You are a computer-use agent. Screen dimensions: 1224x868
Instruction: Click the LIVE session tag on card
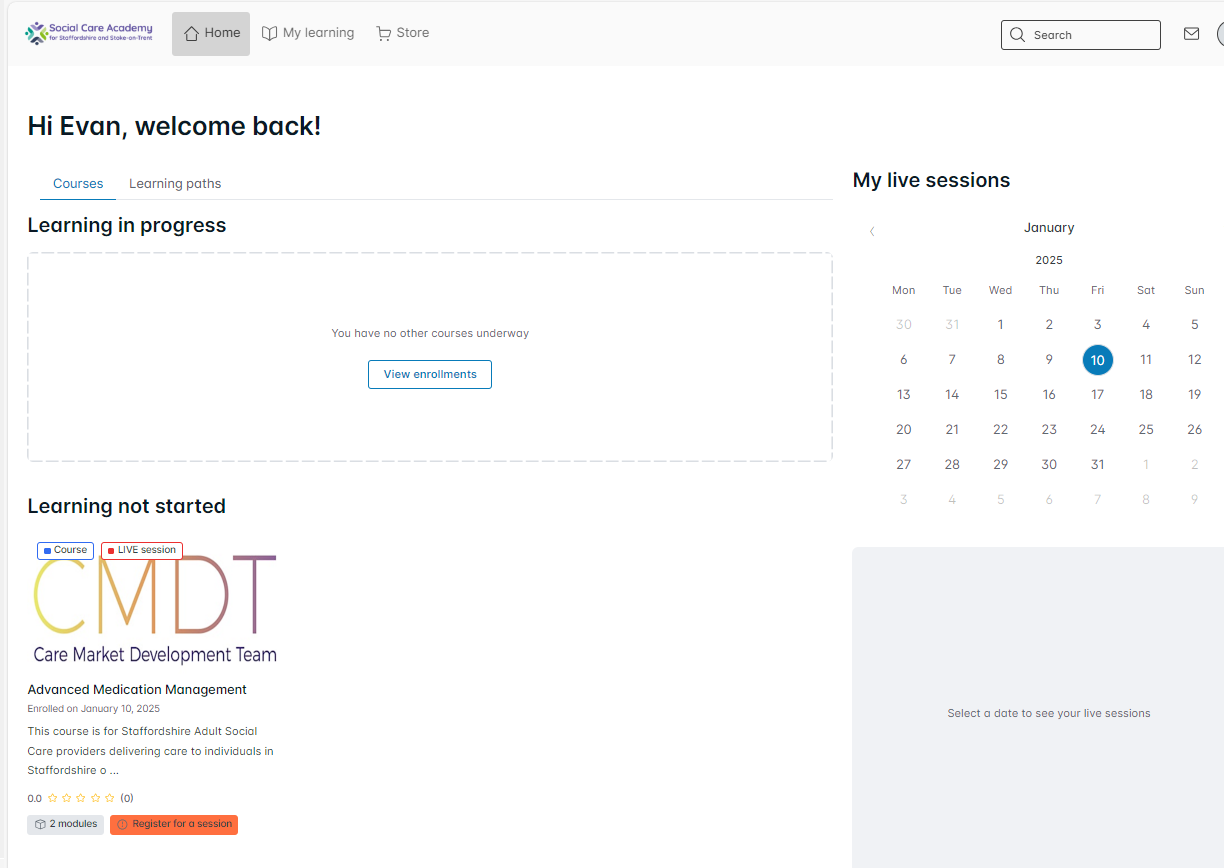[x=142, y=550]
